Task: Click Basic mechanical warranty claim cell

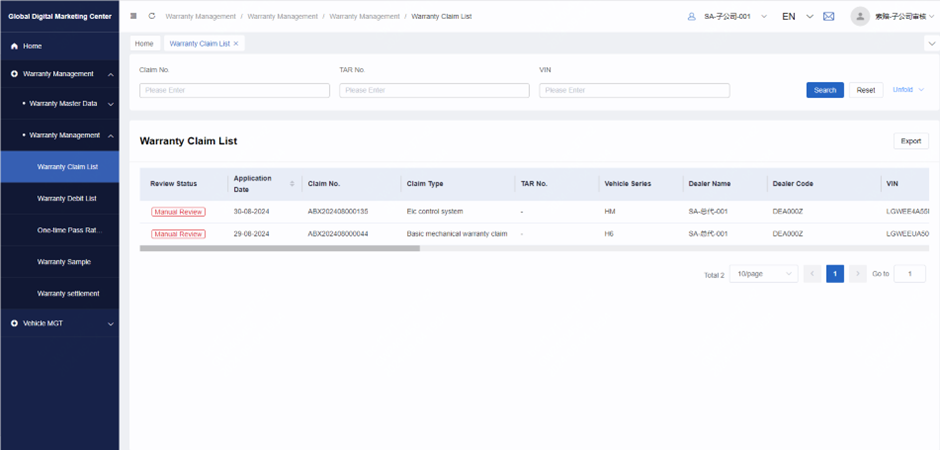Action: pyautogui.click(x=457, y=234)
